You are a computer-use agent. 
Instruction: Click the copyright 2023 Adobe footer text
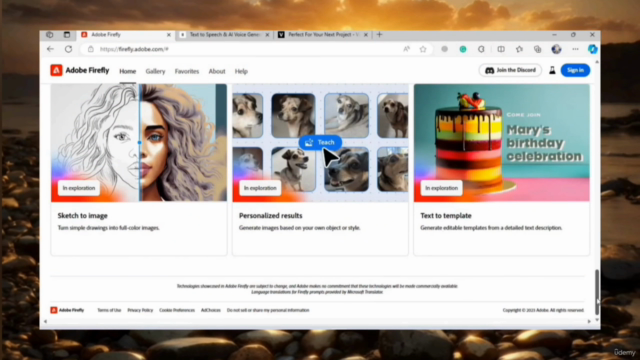tap(543, 310)
